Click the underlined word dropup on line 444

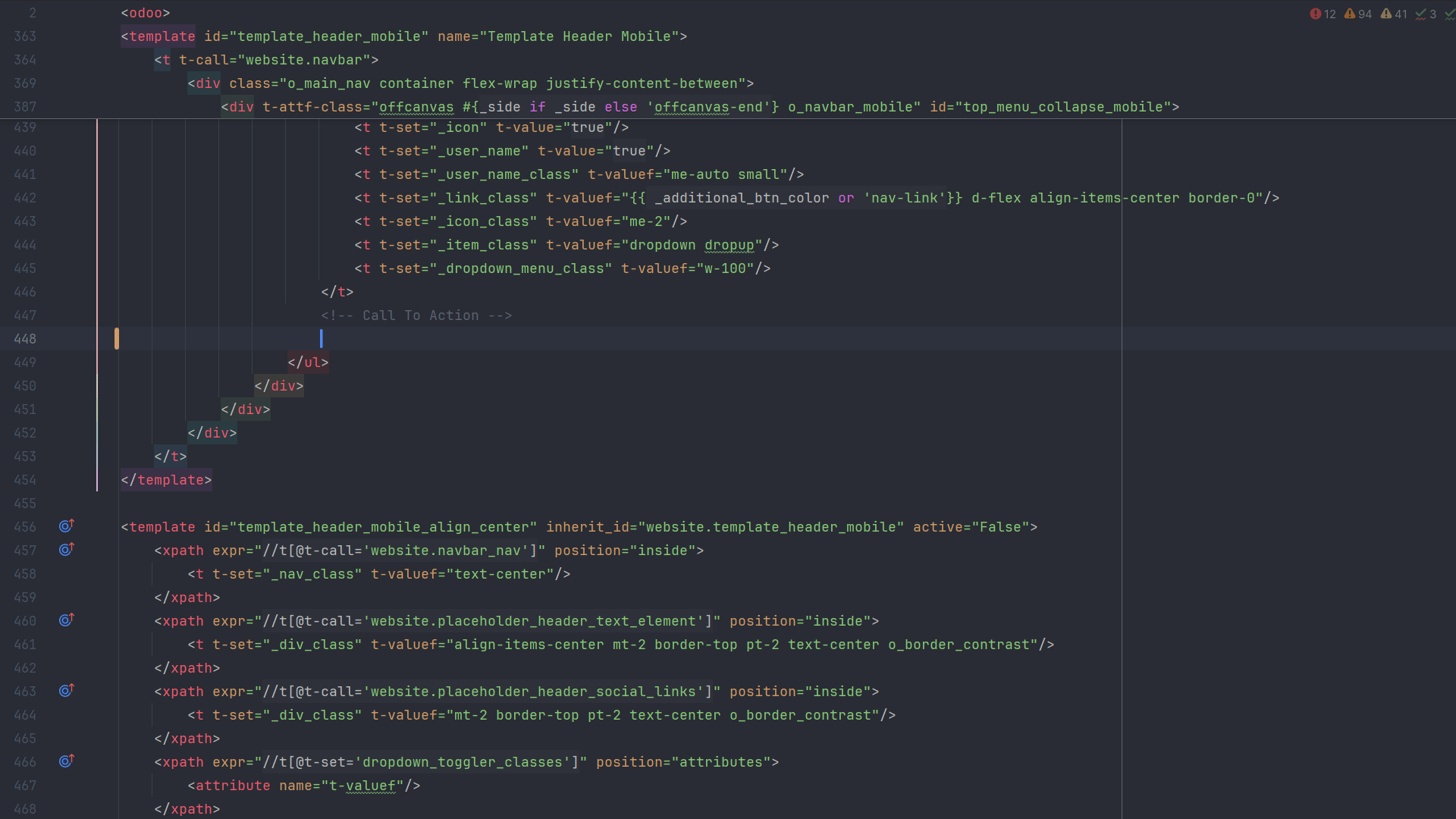[729, 245]
